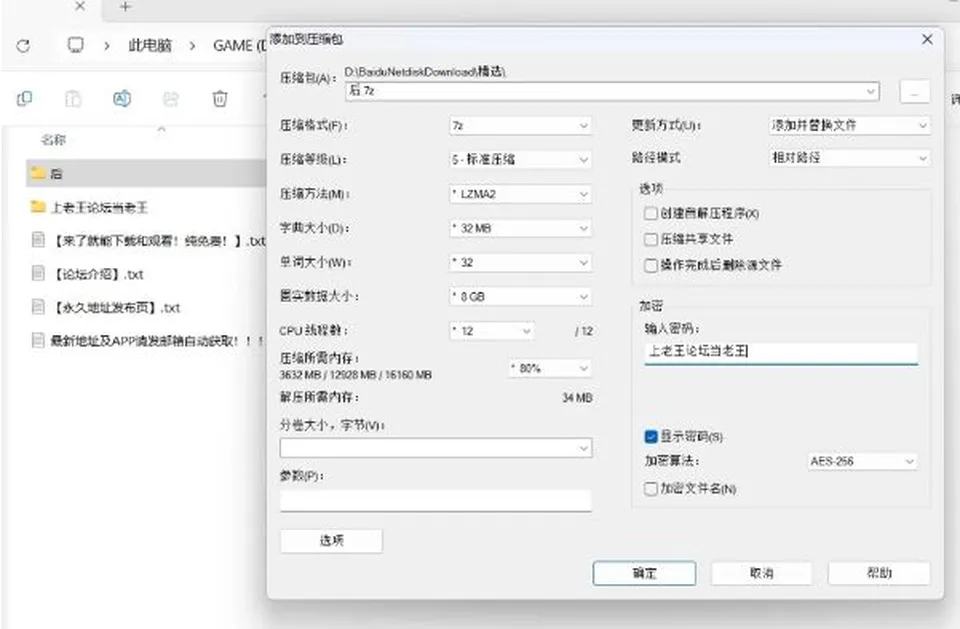Click the text file icon beside 【论坛介绍】.txt

tap(38, 273)
